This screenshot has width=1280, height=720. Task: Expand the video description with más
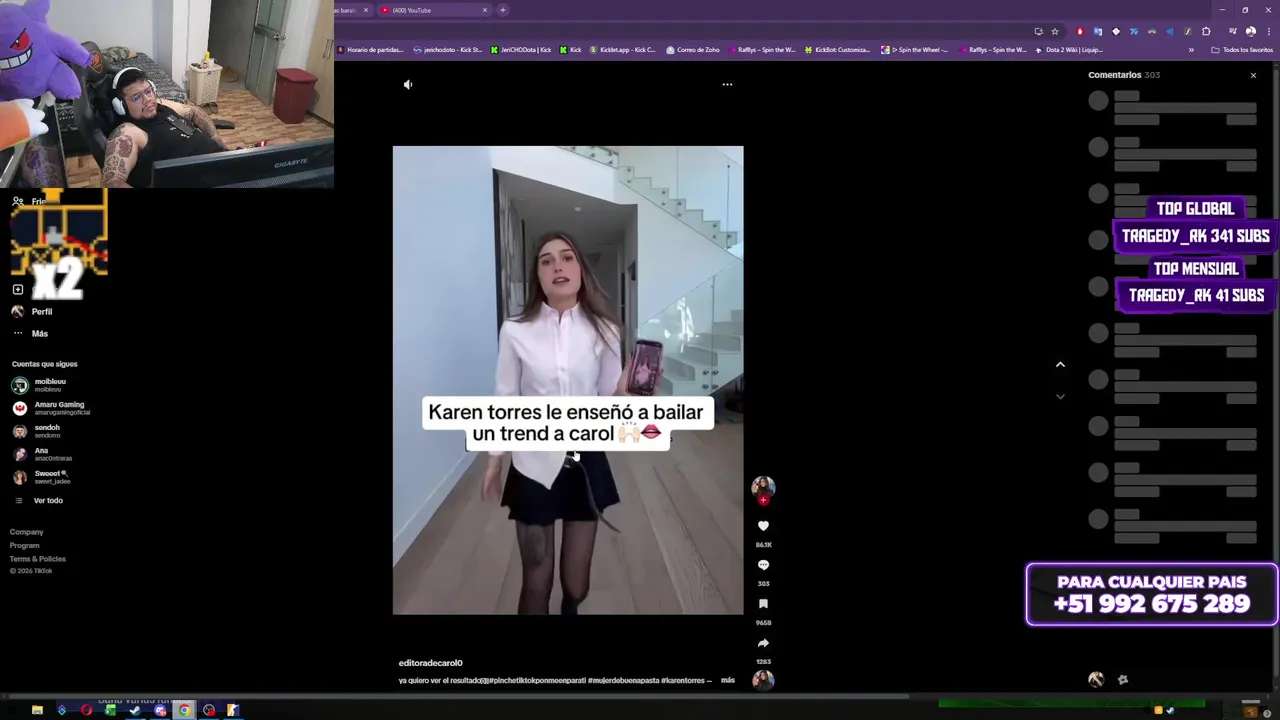[x=728, y=680]
